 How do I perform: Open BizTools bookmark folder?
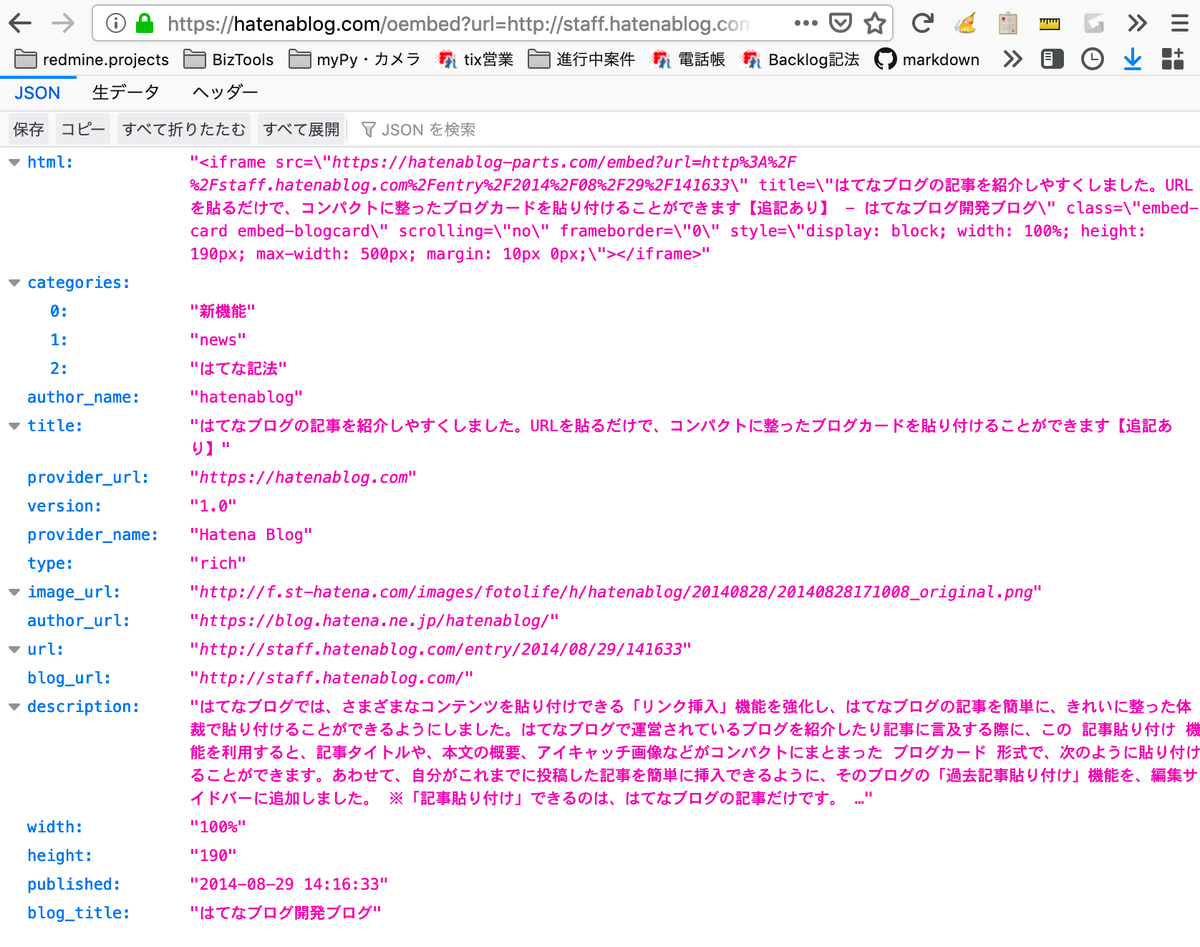pyautogui.click(x=229, y=59)
